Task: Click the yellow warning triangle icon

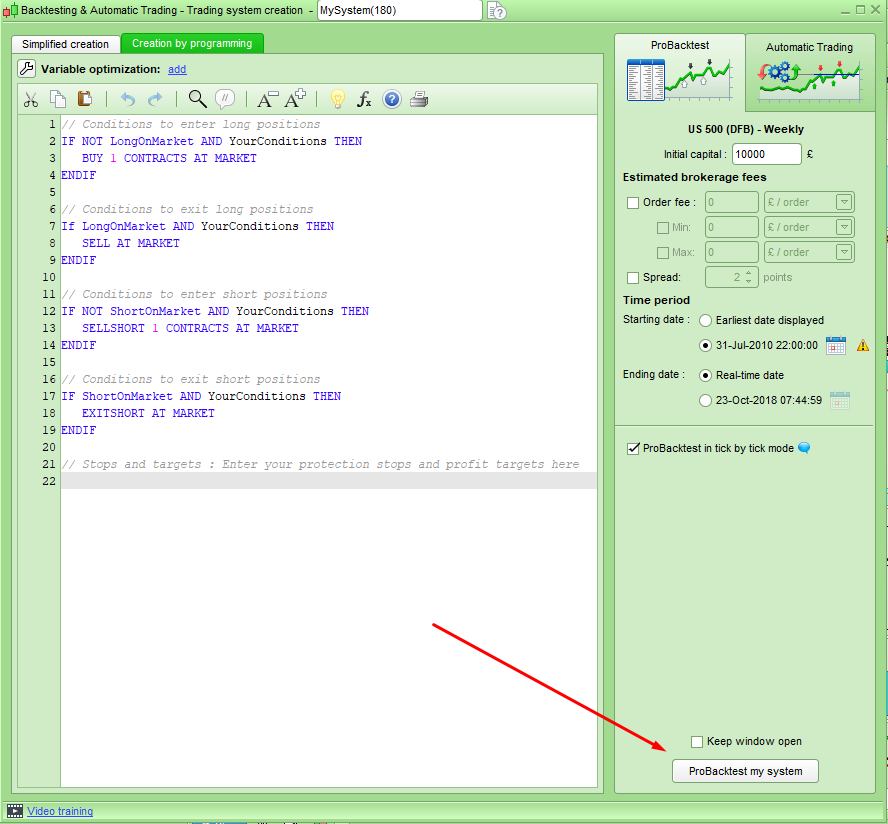Action: click(863, 345)
